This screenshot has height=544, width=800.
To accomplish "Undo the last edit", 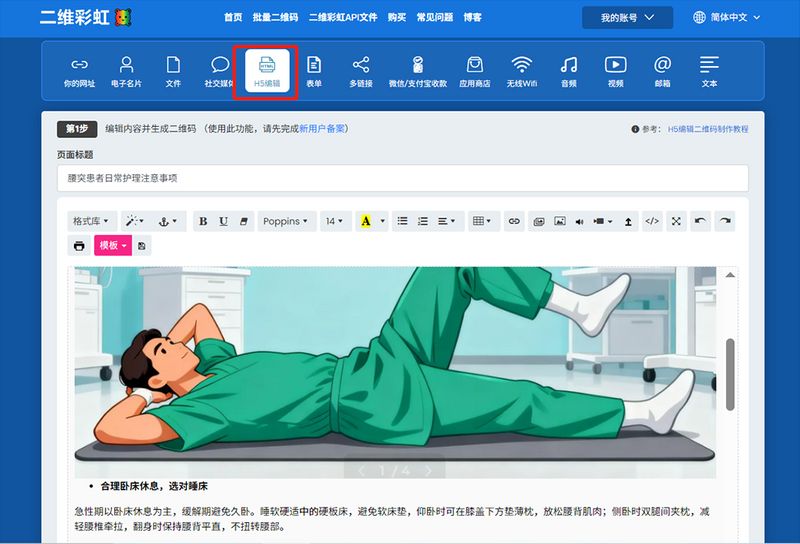I will point(700,221).
